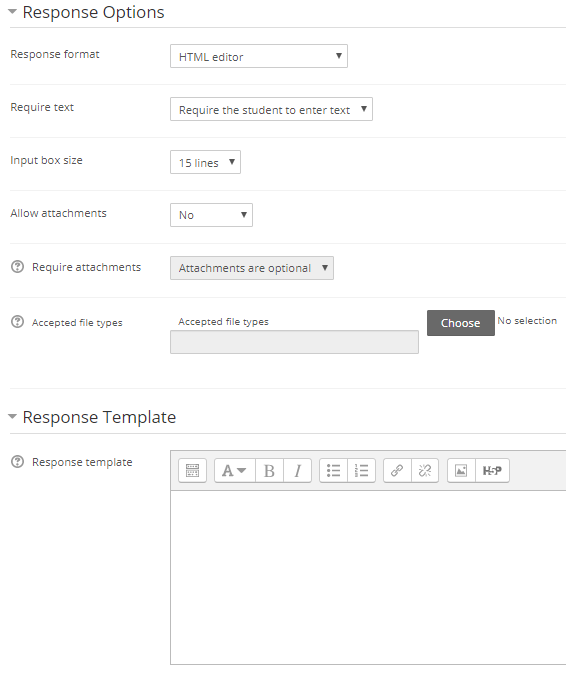Click the H5P insert icon
566x675 pixels.
(492, 470)
